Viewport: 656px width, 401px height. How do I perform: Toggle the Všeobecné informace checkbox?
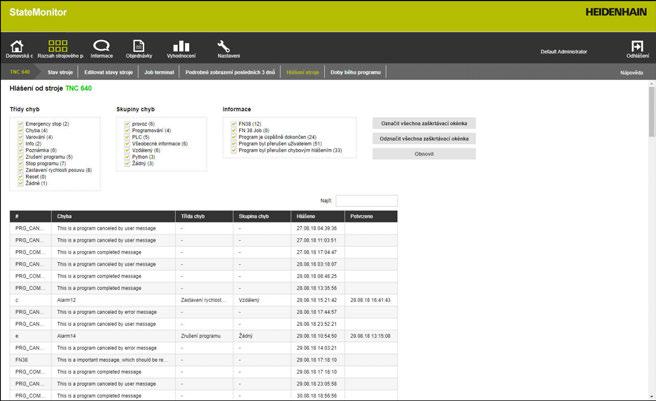tap(127, 144)
